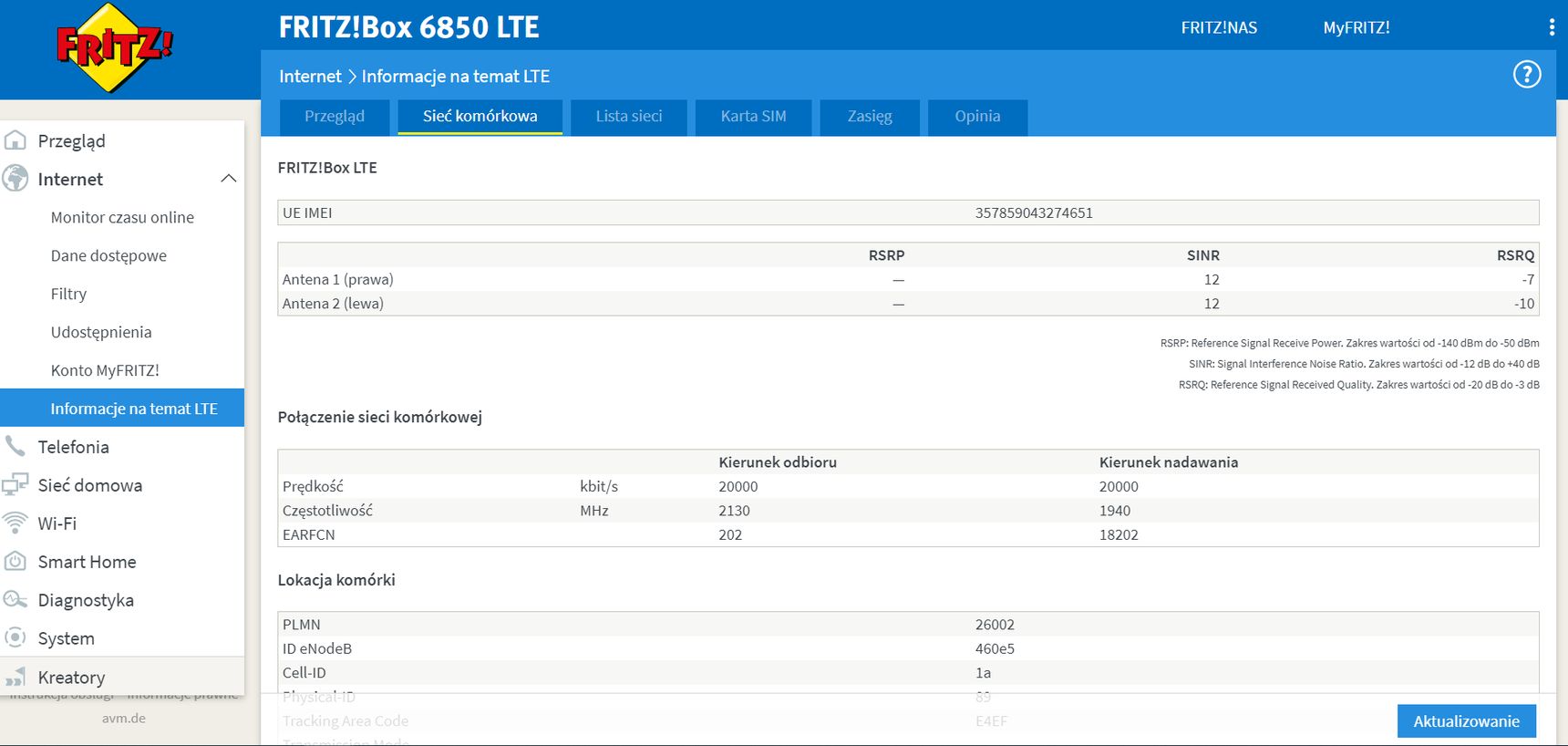Click the Aktualizowanie button
Screen dimensions: 1568x746
(1467, 721)
